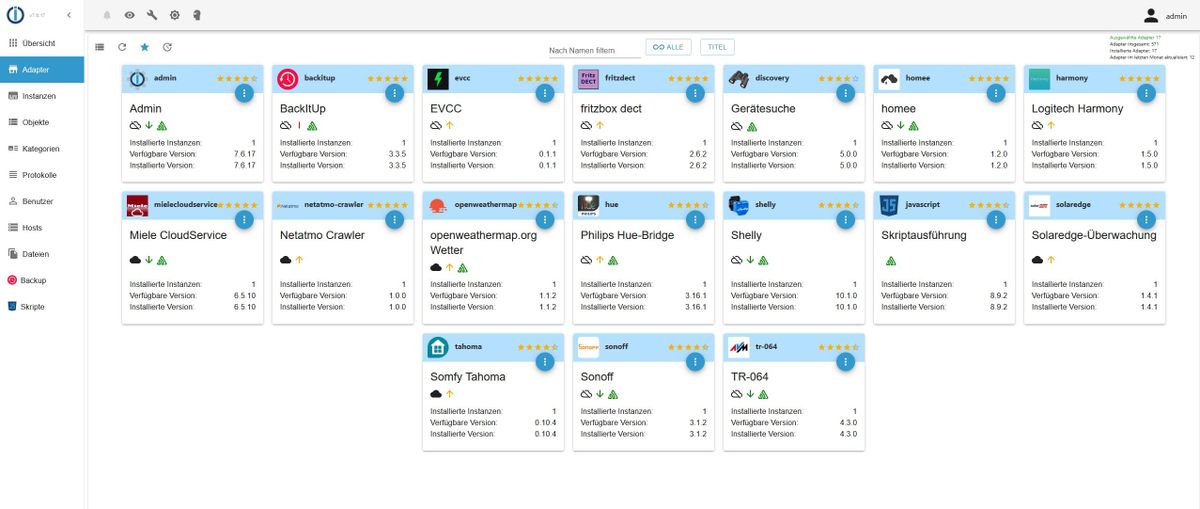
Task: Switch adapters to list view
Action: point(99,47)
